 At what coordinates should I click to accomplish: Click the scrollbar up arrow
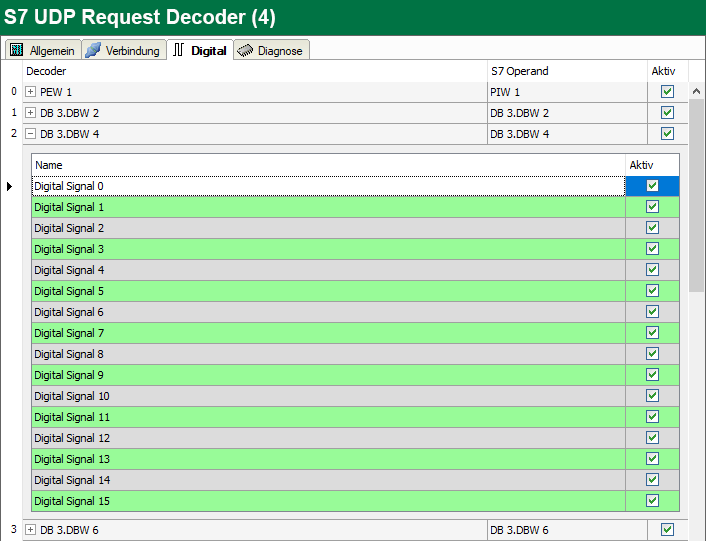[696, 91]
